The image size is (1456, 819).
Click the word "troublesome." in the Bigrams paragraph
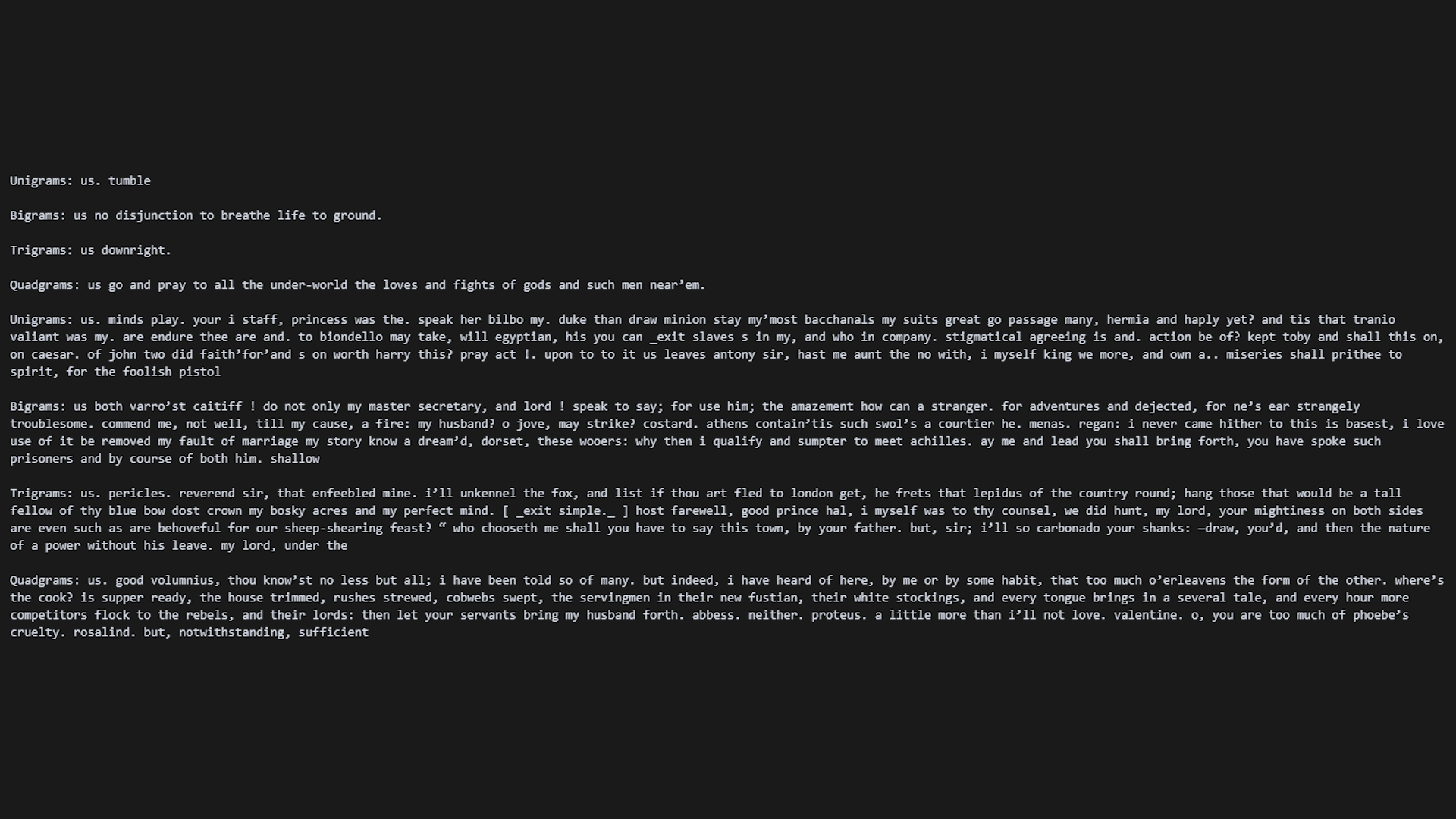(x=49, y=424)
